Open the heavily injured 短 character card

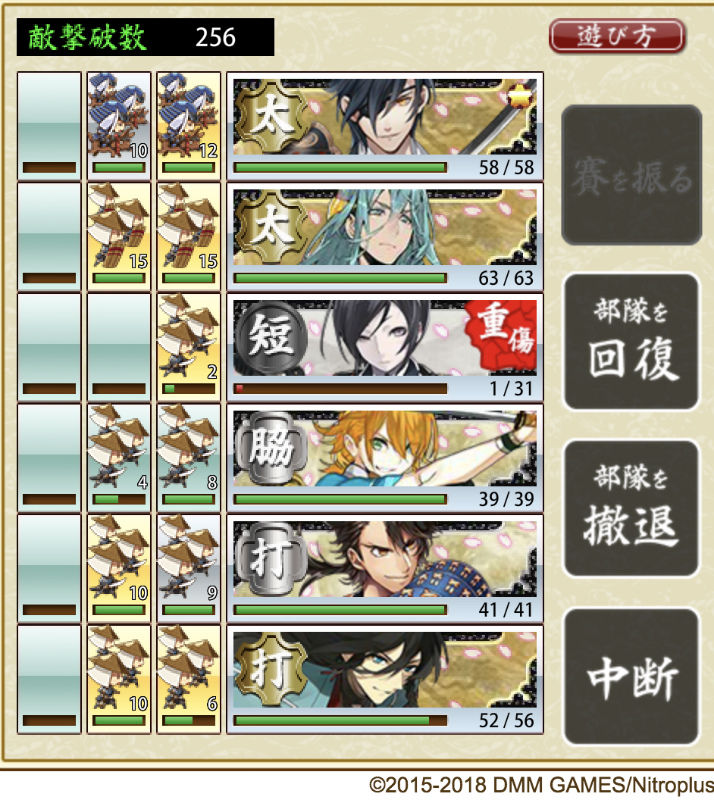(x=385, y=347)
